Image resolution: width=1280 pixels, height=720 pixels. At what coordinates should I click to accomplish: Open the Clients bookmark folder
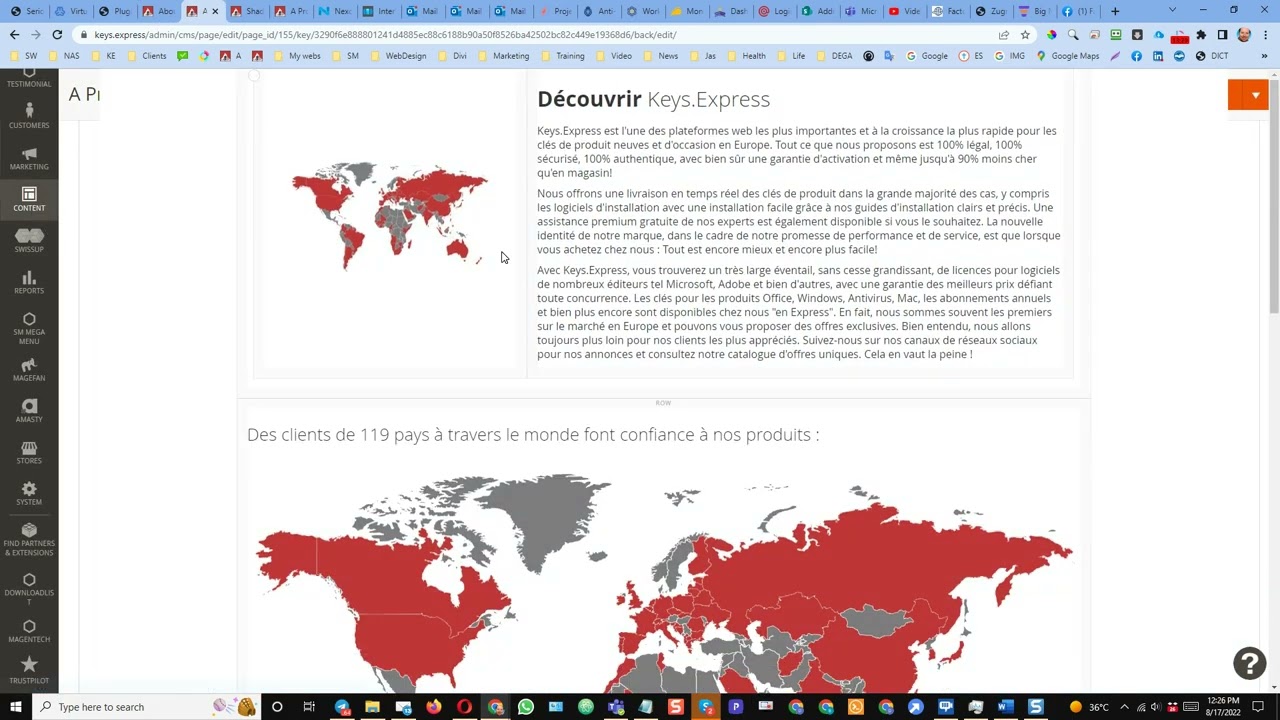(147, 56)
